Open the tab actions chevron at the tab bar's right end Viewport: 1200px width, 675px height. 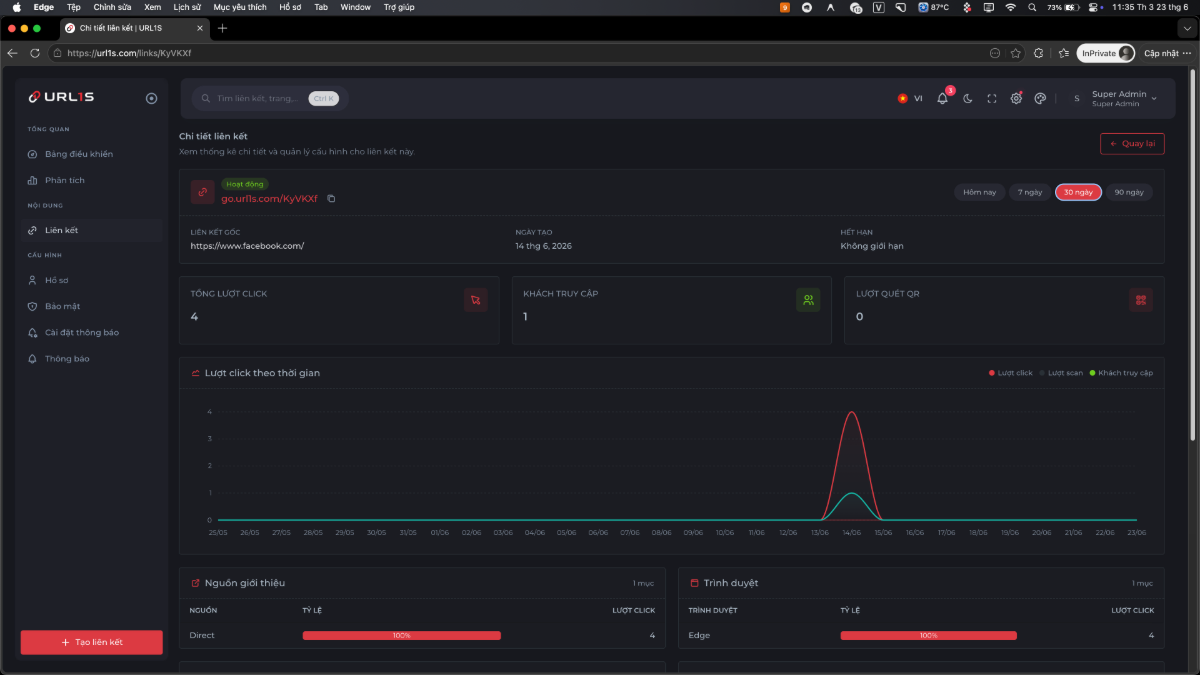[1187, 28]
